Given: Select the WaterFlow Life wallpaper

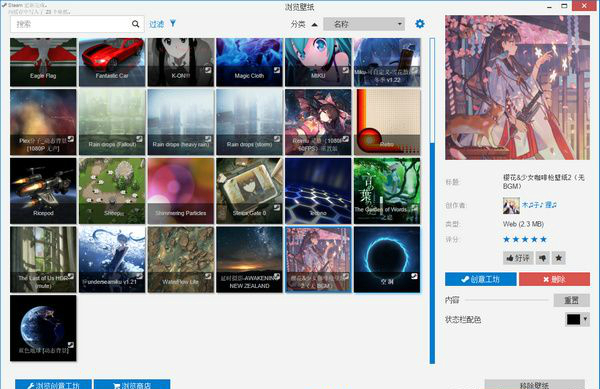Looking at the screenshot, I should point(181,259).
